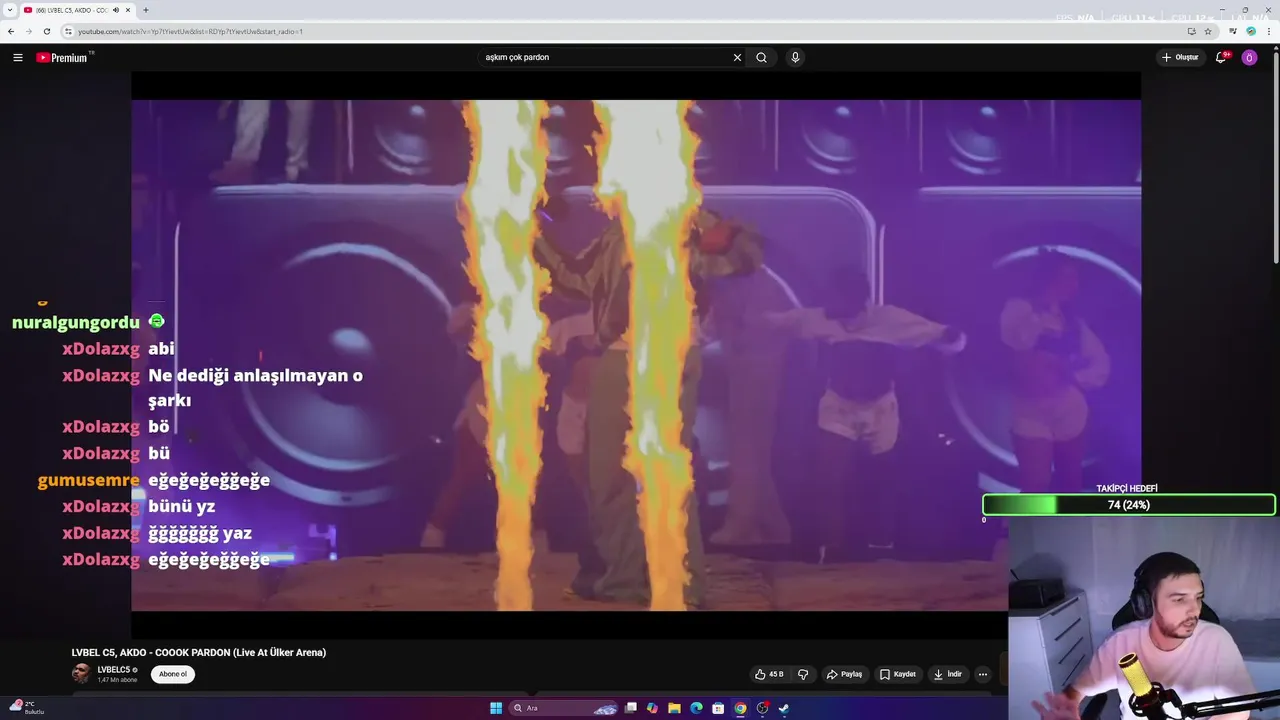Open the LVBELC5 channel avatar
This screenshot has width=1280, height=720.
tap(81, 673)
